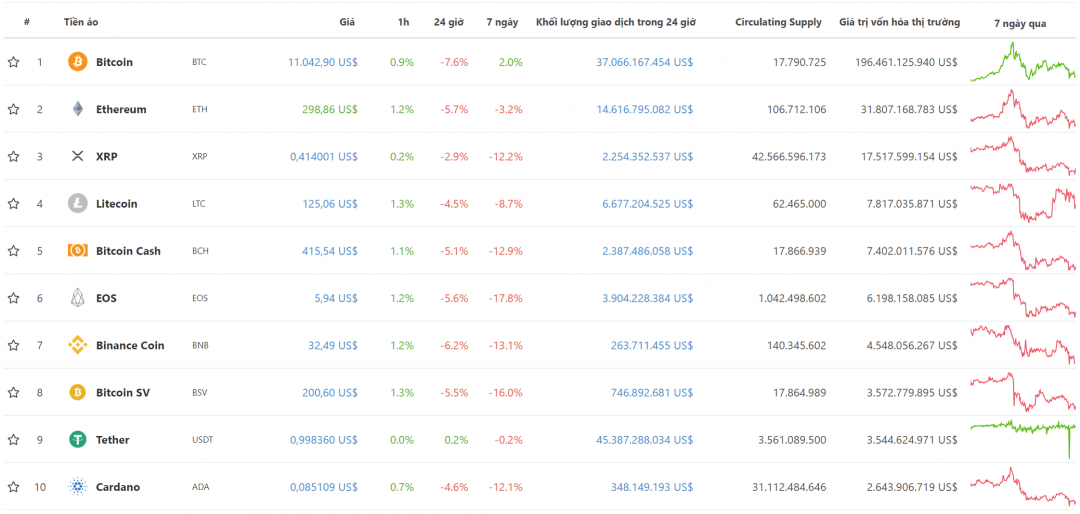Viewport: 1080px width, 514px height.
Task: Open the Ethereum coin name link
Action: click(121, 109)
